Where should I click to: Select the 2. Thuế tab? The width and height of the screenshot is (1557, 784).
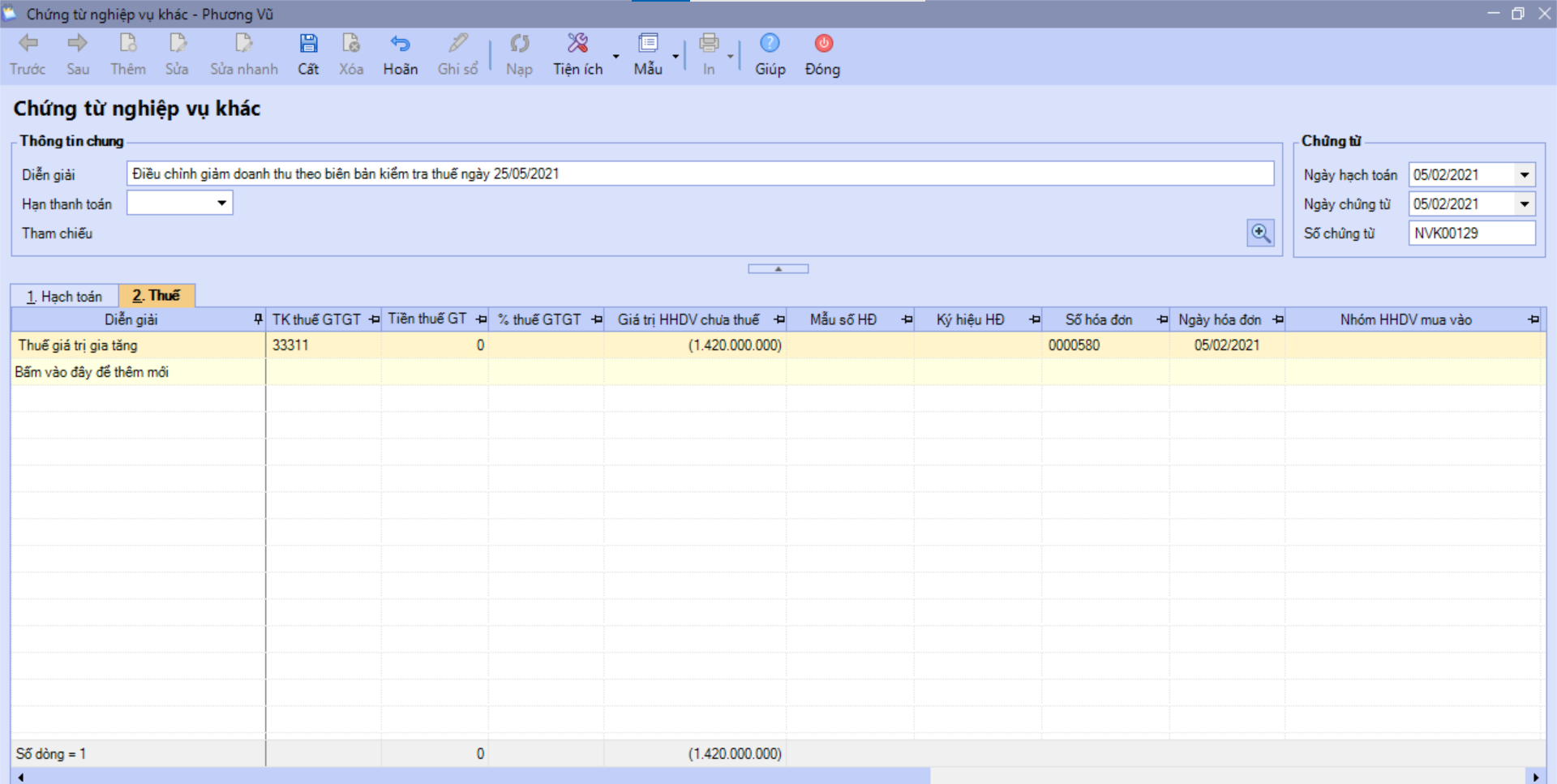[157, 296]
